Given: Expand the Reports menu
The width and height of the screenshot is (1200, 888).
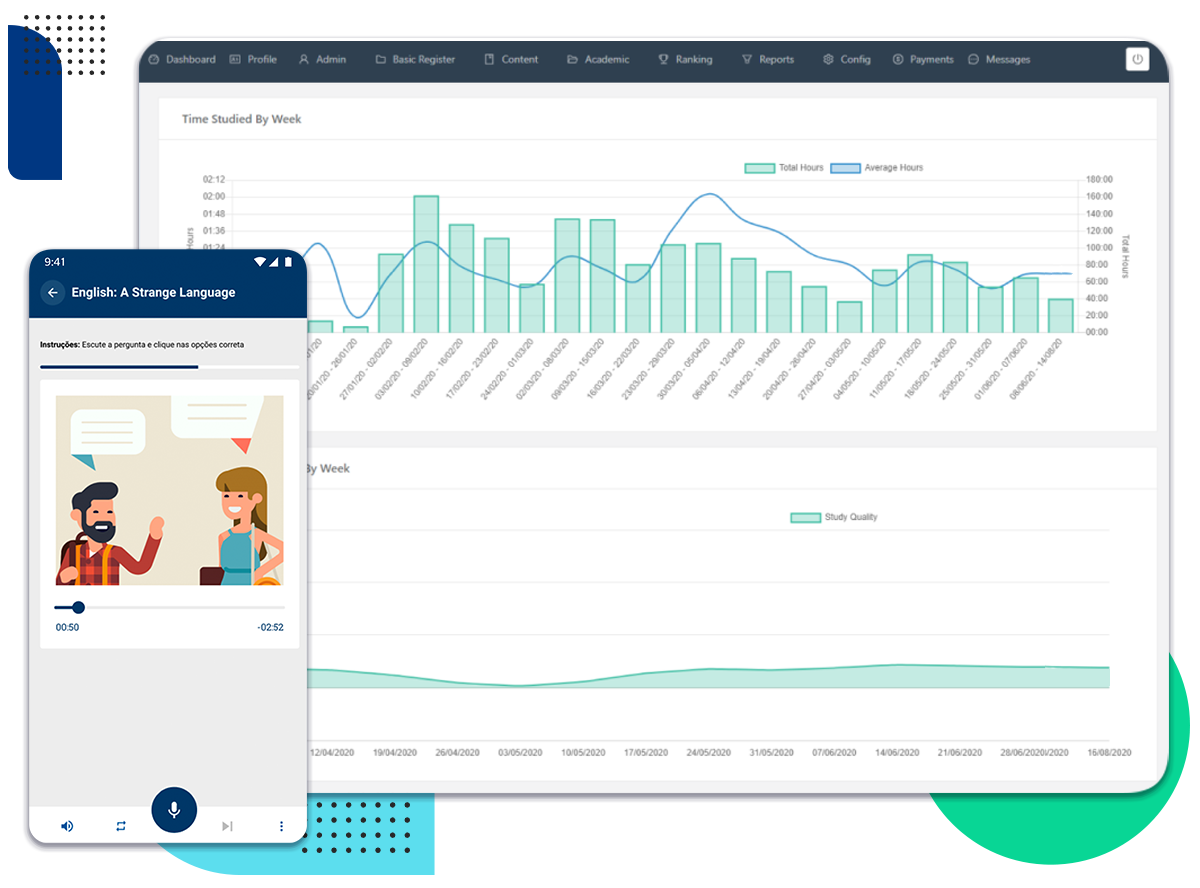Looking at the screenshot, I should (767, 60).
